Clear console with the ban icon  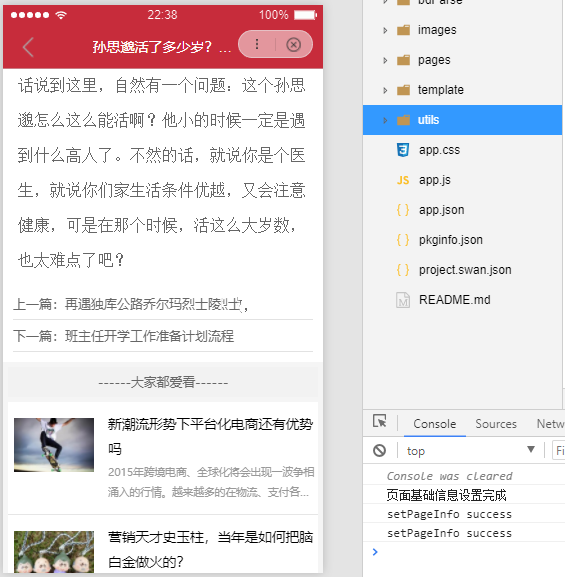[x=379, y=450]
